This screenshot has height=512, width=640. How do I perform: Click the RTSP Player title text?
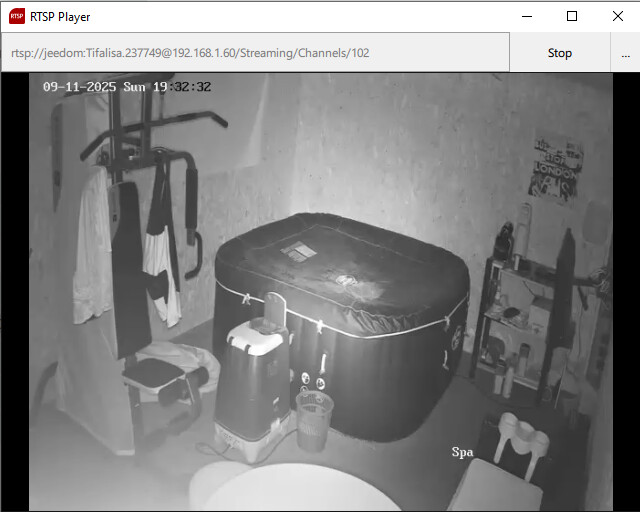pyautogui.click(x=60, y=17)
